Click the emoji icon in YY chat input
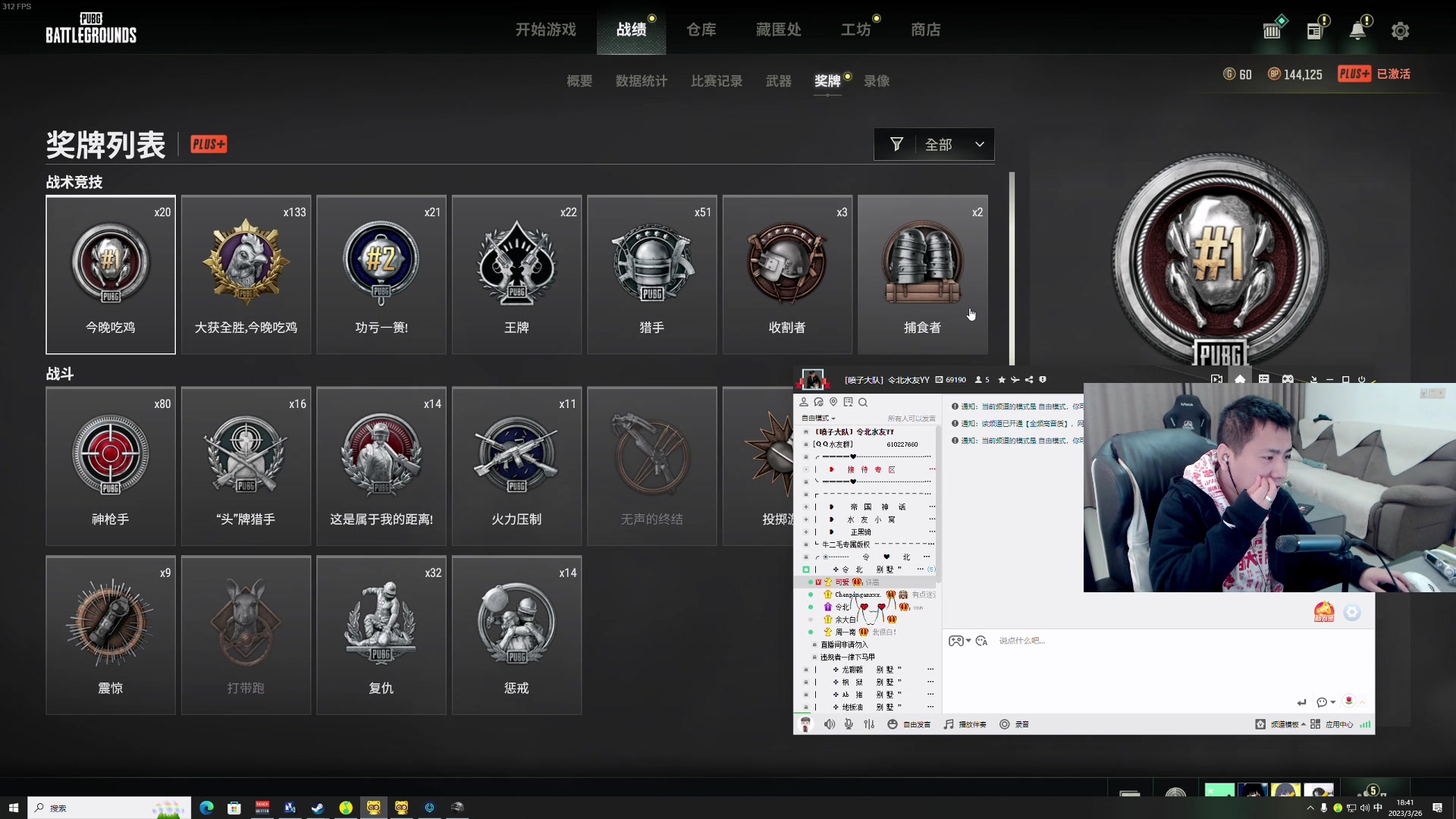 (981, 641)
